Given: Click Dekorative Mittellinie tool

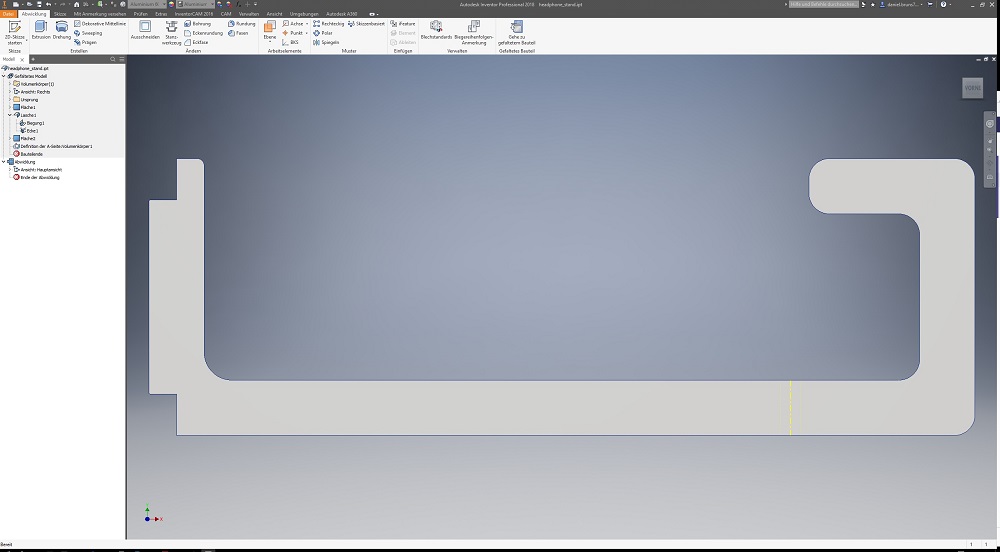Looking at the screenshot, I should [x=100, y=24].
